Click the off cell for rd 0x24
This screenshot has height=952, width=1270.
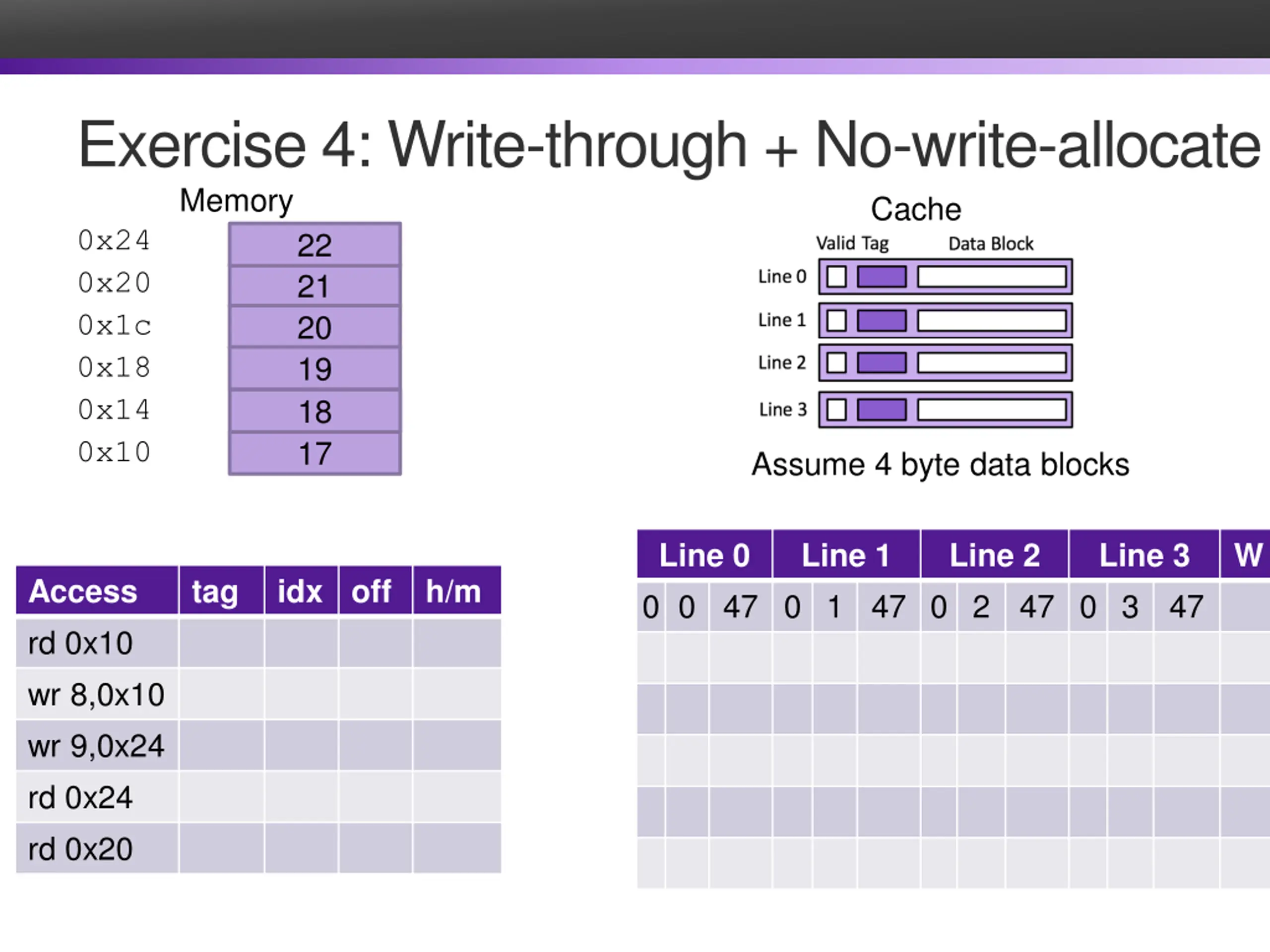[x=375, y=796]
